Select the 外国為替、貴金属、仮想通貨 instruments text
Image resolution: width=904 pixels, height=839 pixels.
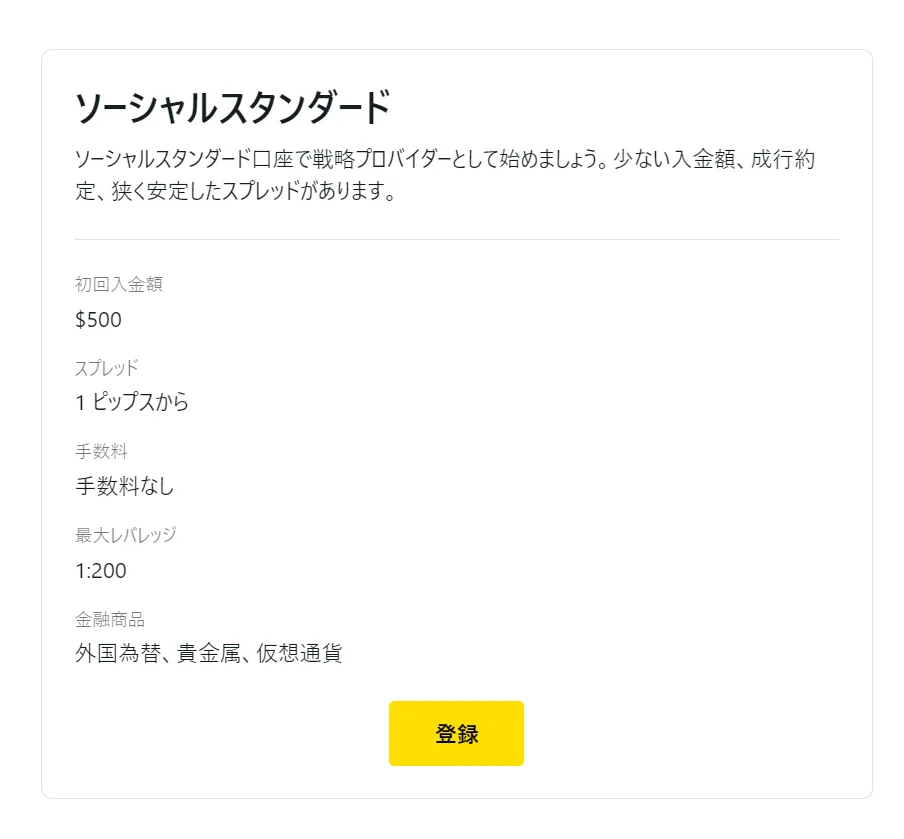[x=210, y=654]
